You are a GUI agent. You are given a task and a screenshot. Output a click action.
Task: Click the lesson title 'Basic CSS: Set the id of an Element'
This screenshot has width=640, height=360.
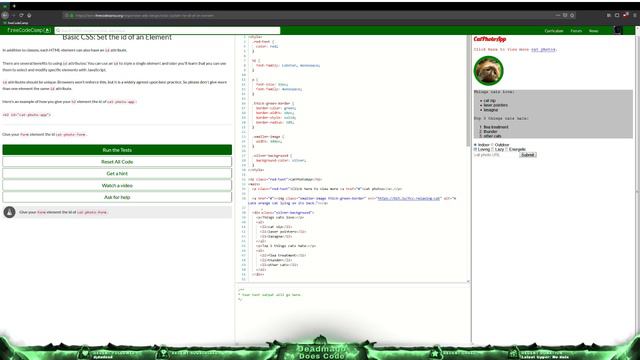117,38
